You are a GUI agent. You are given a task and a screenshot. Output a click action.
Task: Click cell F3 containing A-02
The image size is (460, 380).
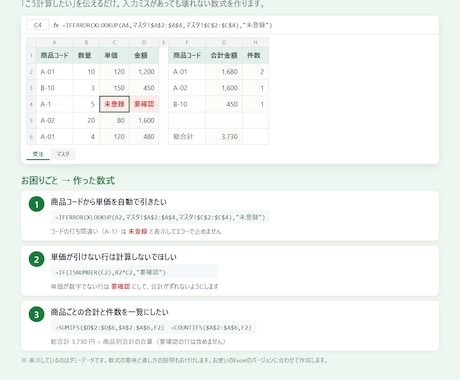[187, 88]
